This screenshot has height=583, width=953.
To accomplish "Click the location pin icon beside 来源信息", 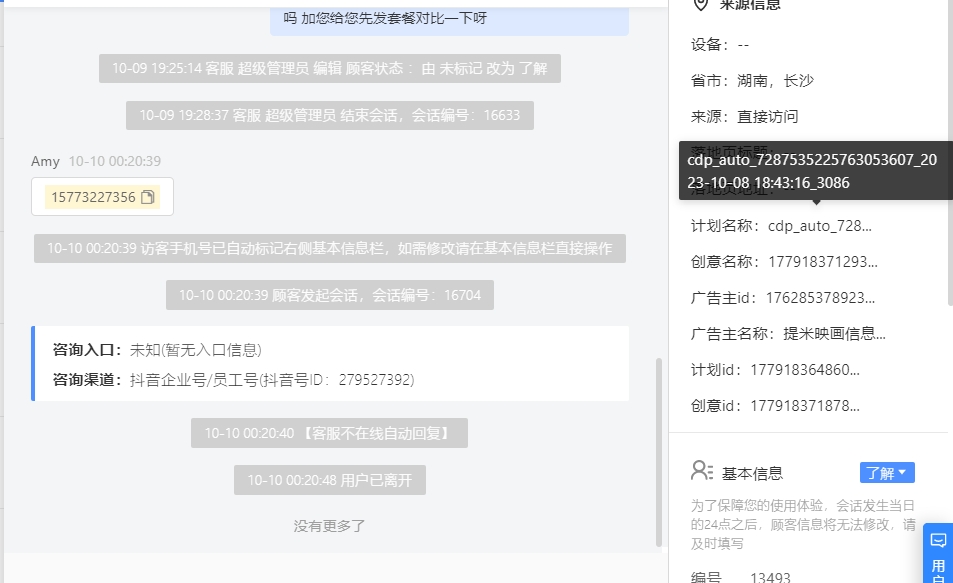I will coord(701,4).
